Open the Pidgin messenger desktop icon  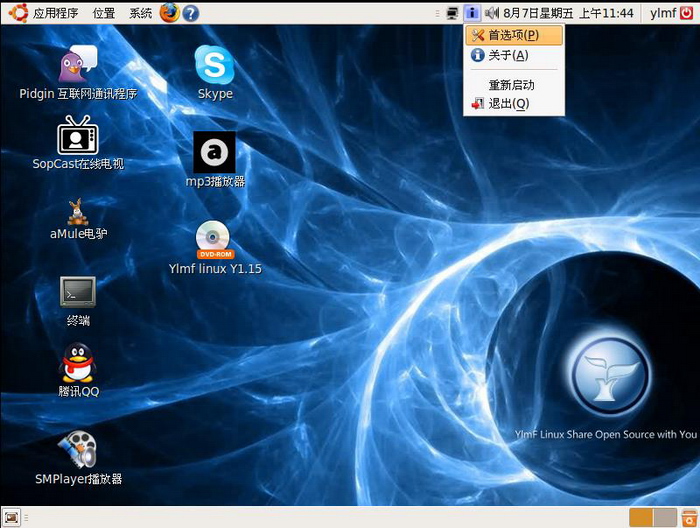tap(77, 64)
